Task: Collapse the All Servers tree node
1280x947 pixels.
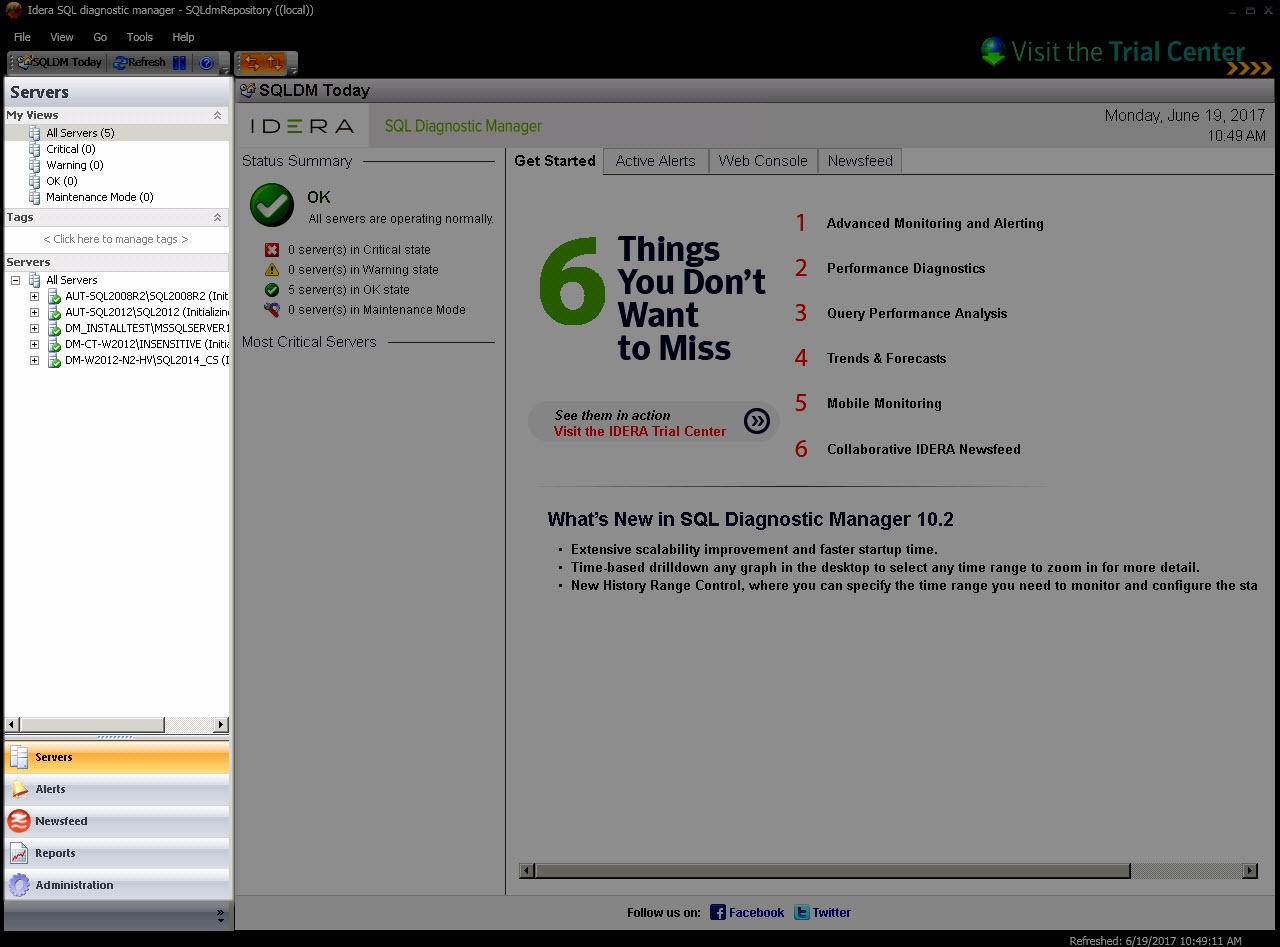Action: coord(16,280)
